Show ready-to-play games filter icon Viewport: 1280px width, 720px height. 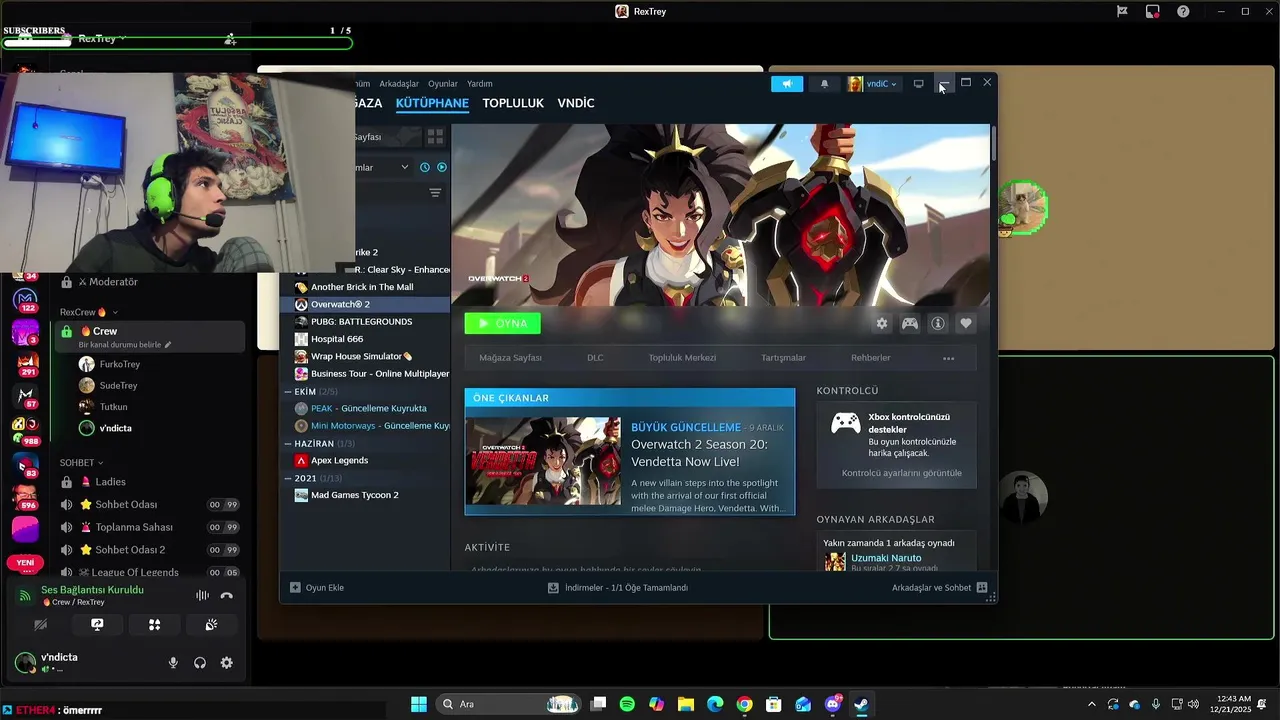(442, 167)
